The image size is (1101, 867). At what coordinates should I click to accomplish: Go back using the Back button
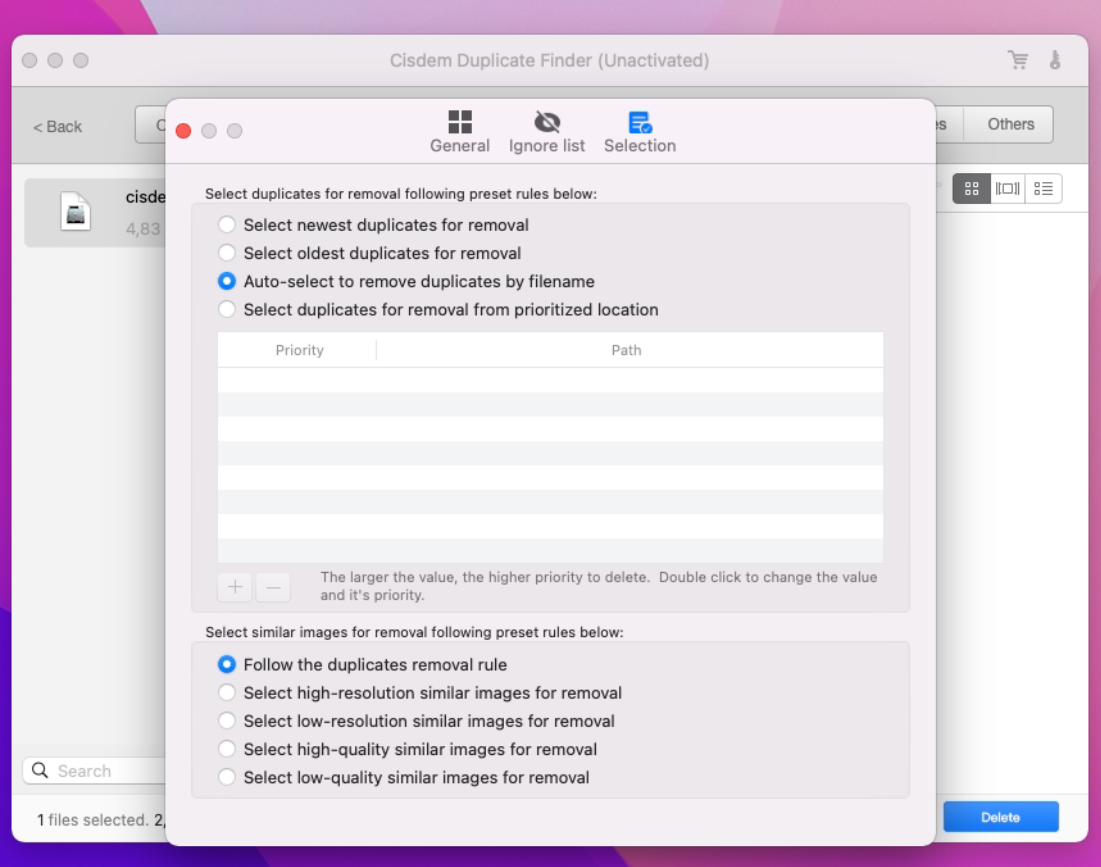[x=58, y=126]
